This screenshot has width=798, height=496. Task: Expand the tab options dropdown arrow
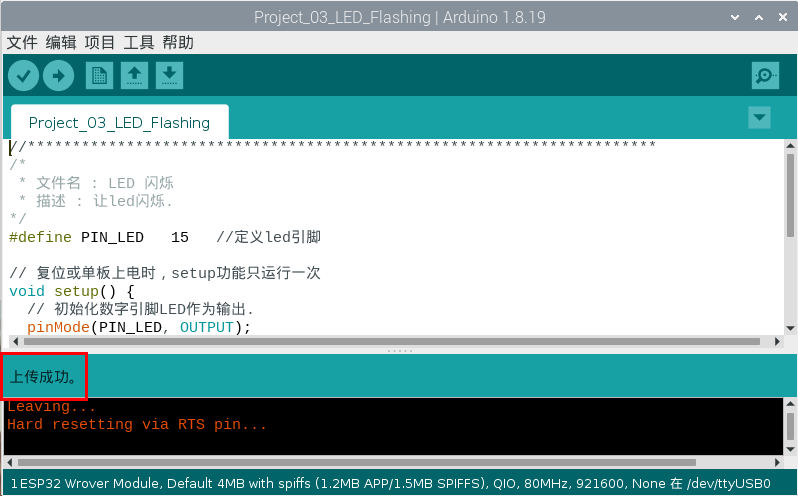click(760, 117)
